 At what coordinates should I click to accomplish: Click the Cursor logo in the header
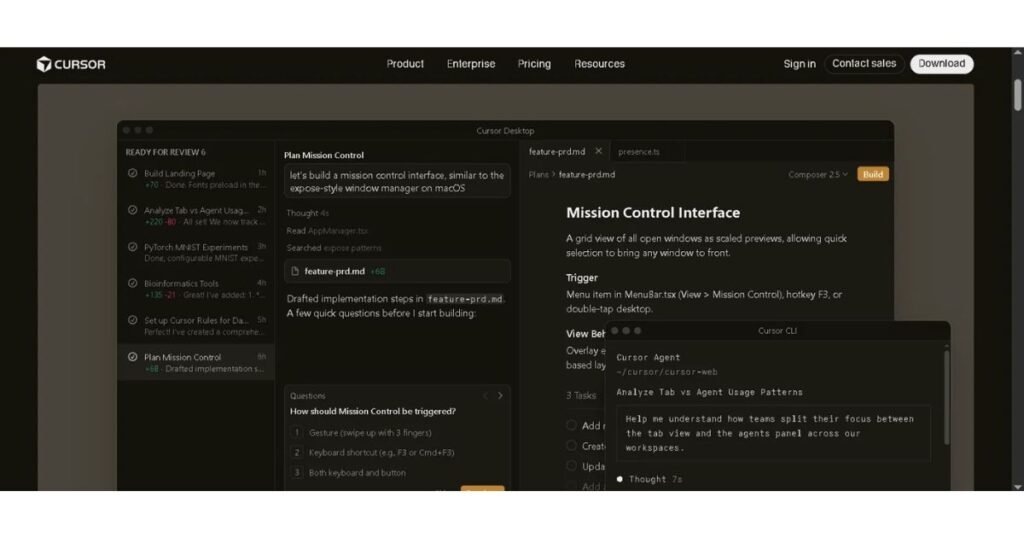(71, 64)
